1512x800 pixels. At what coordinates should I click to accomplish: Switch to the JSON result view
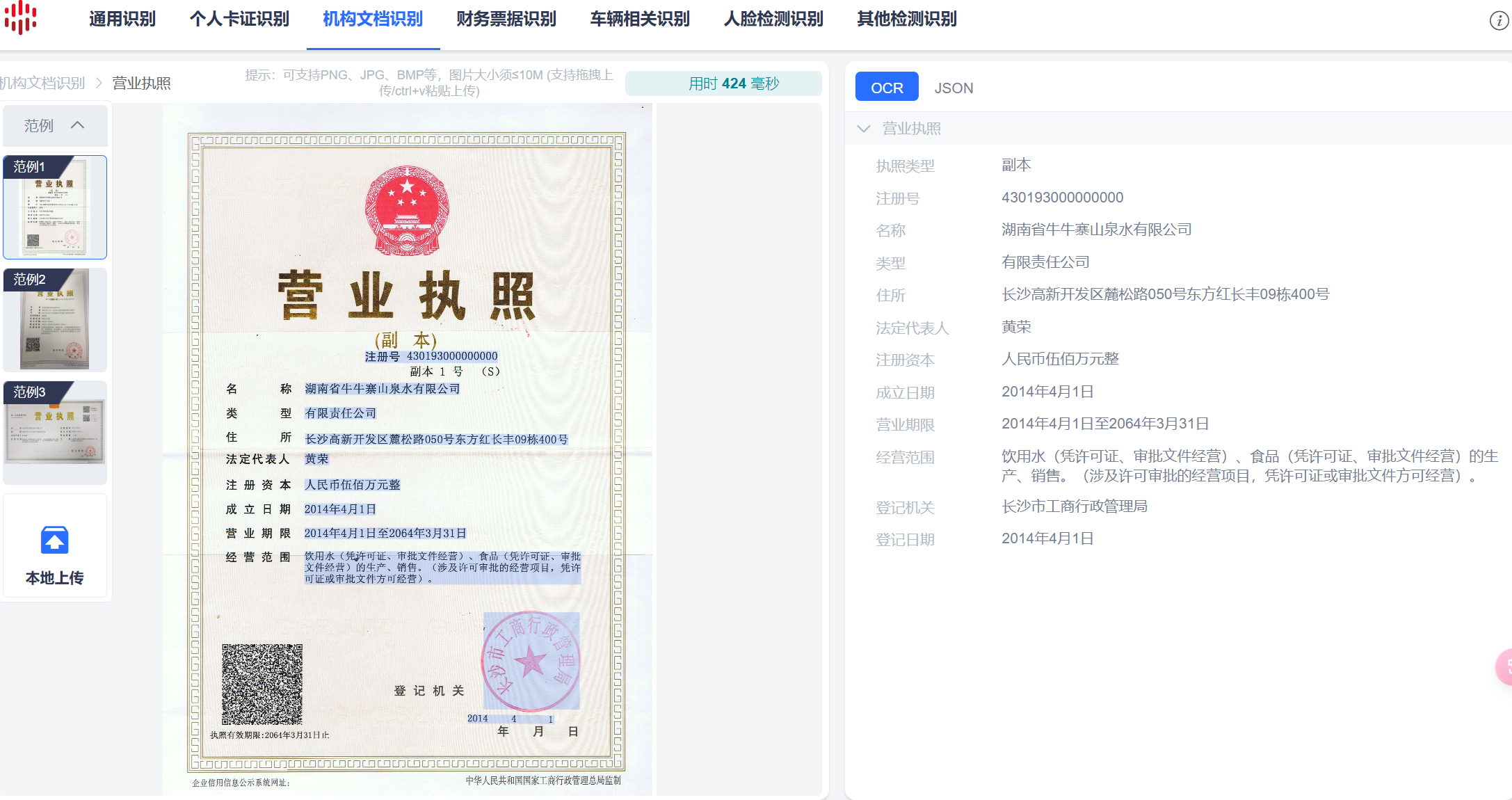coord(954,88)
